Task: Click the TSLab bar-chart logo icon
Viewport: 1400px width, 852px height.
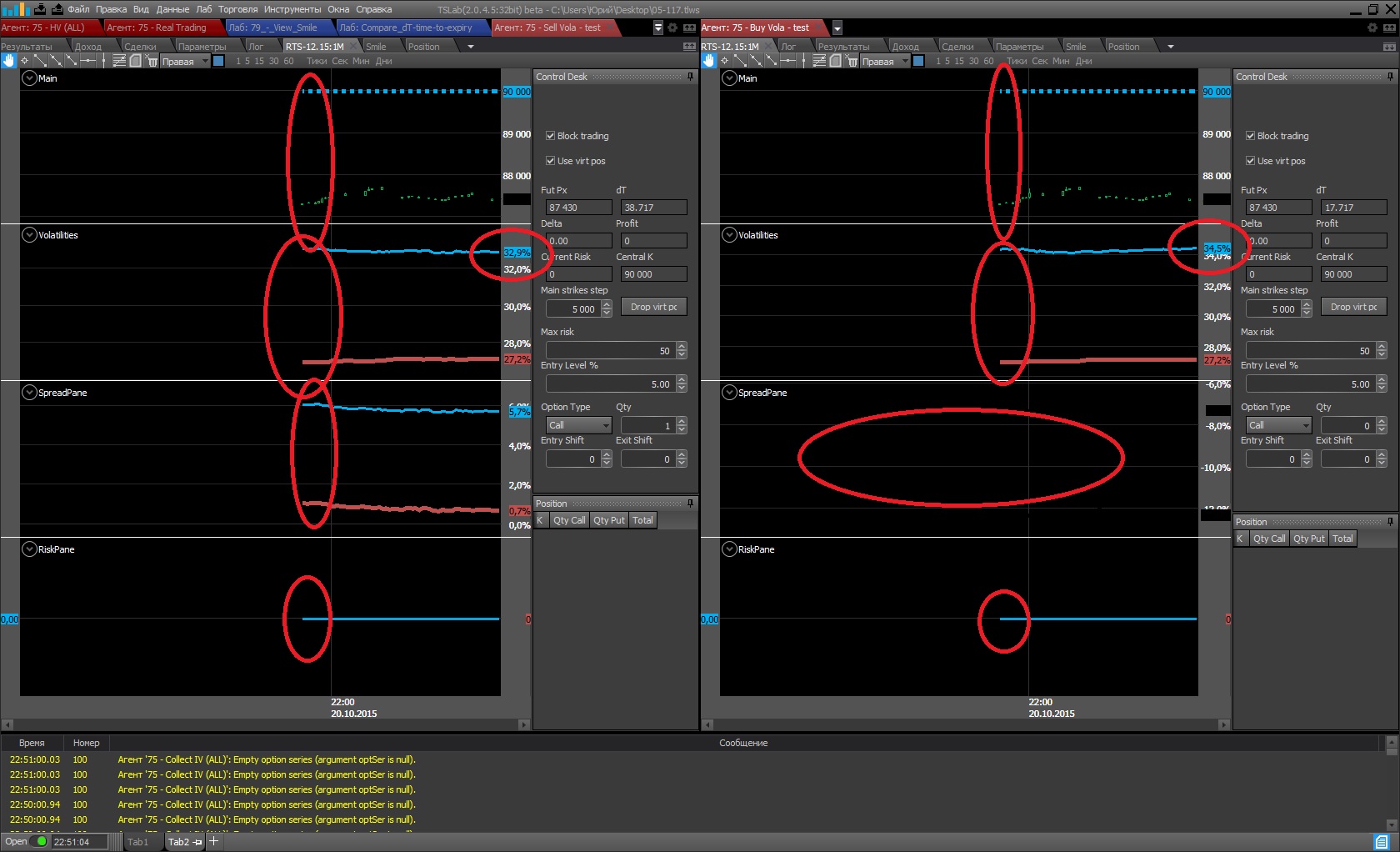Action: pyautogui.click(x=15, y=9)
